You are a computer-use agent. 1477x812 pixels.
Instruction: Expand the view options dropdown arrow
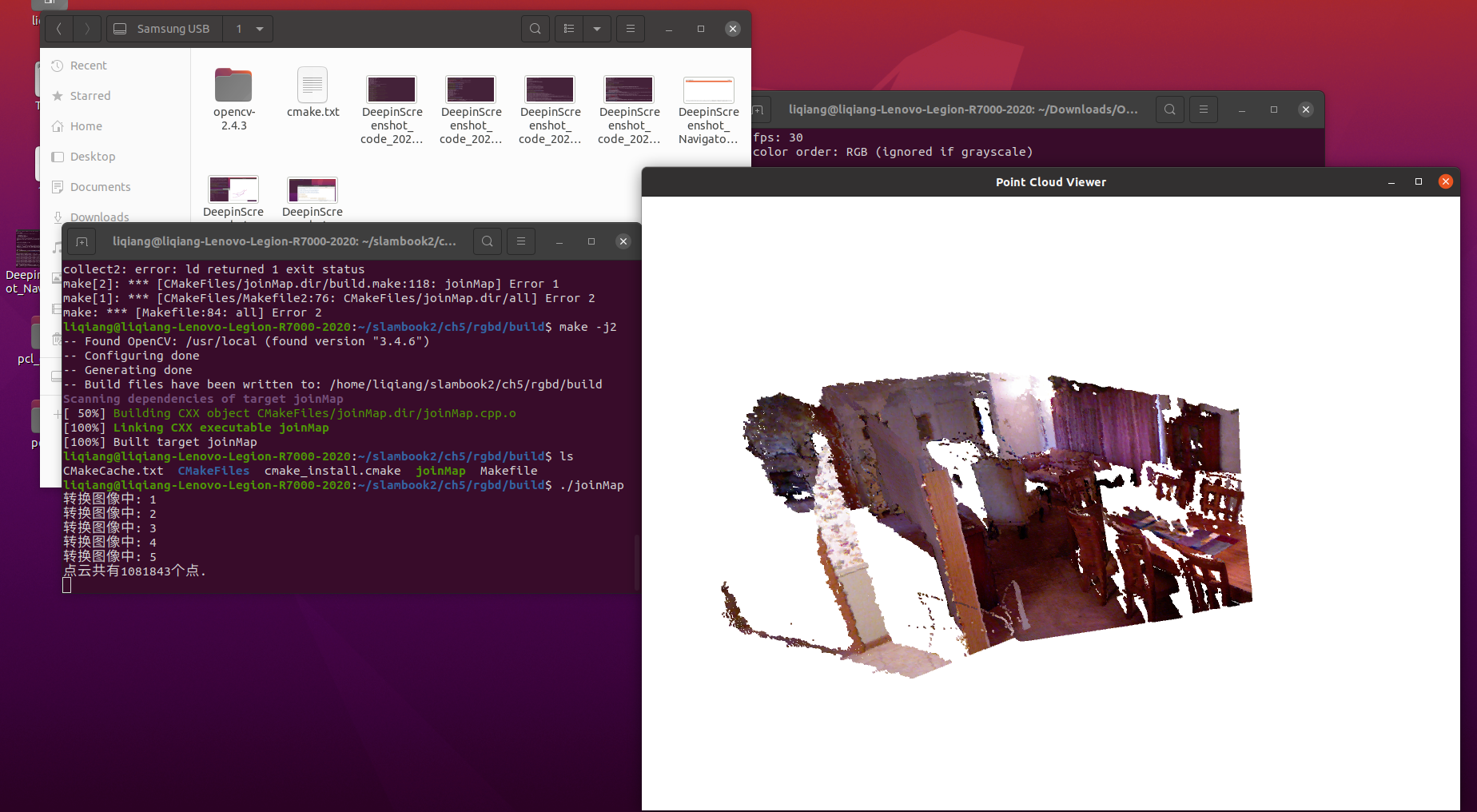pos(597,28)
